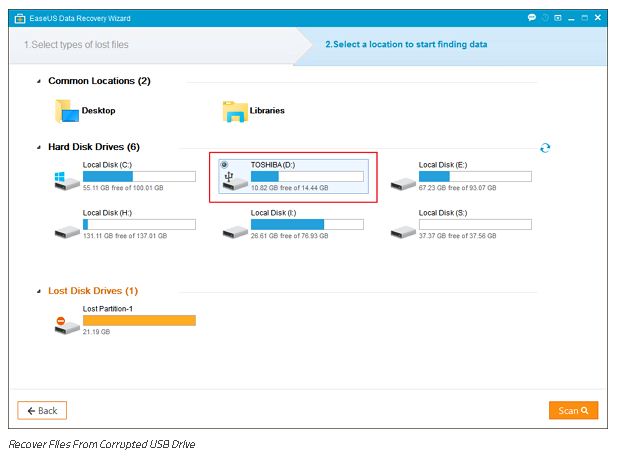Select the Desktop label
The width and height of the screenshot is (626, 456).
(98, 111)
